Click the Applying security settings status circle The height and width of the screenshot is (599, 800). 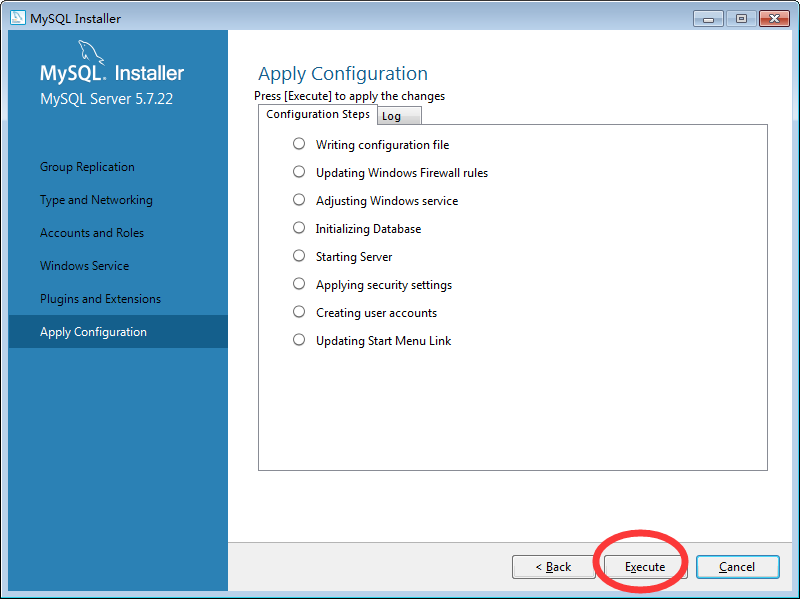pyautogui.click(x=299, y=284)
